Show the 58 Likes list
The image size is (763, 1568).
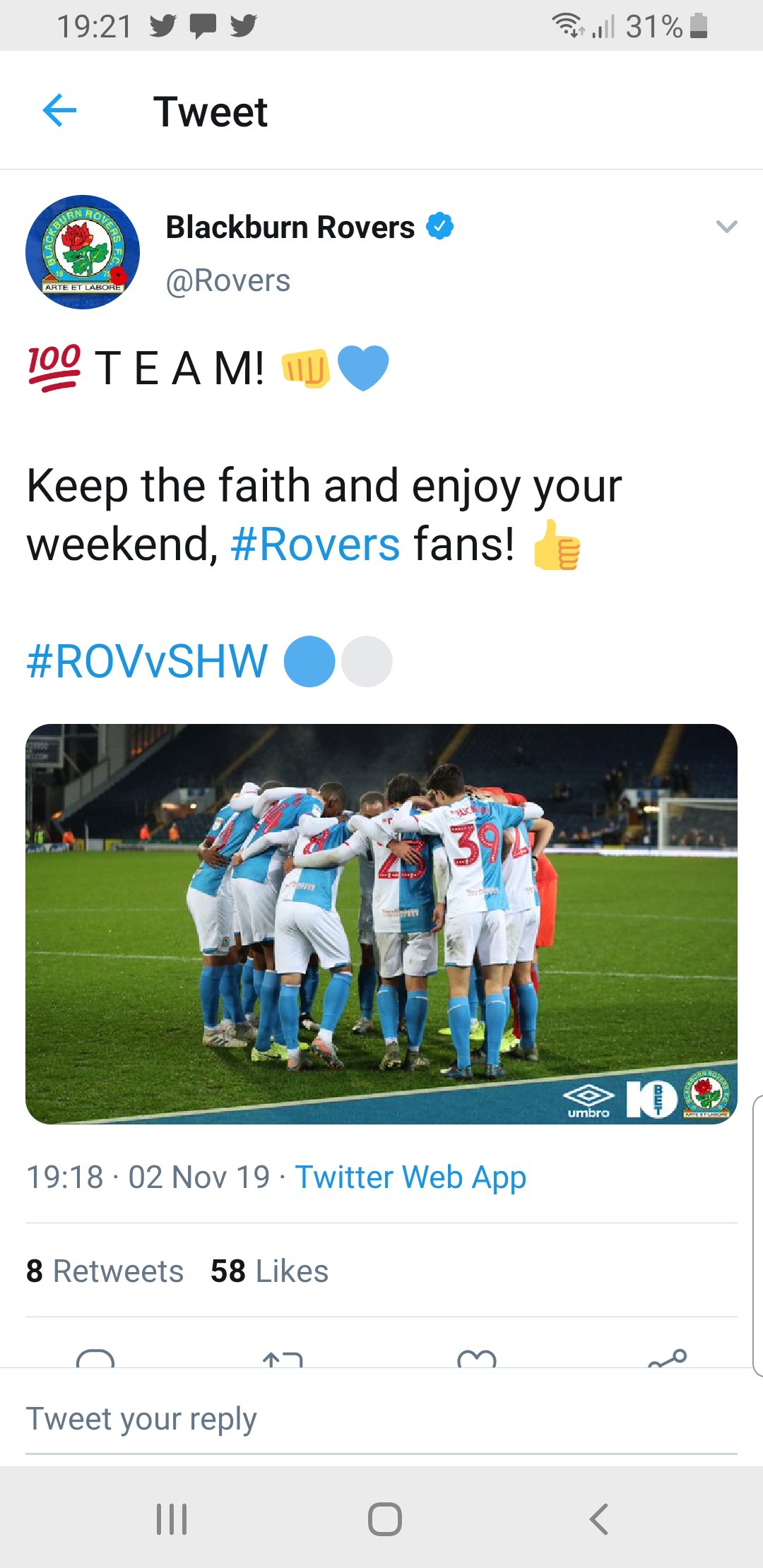[x=269, y=1271]
